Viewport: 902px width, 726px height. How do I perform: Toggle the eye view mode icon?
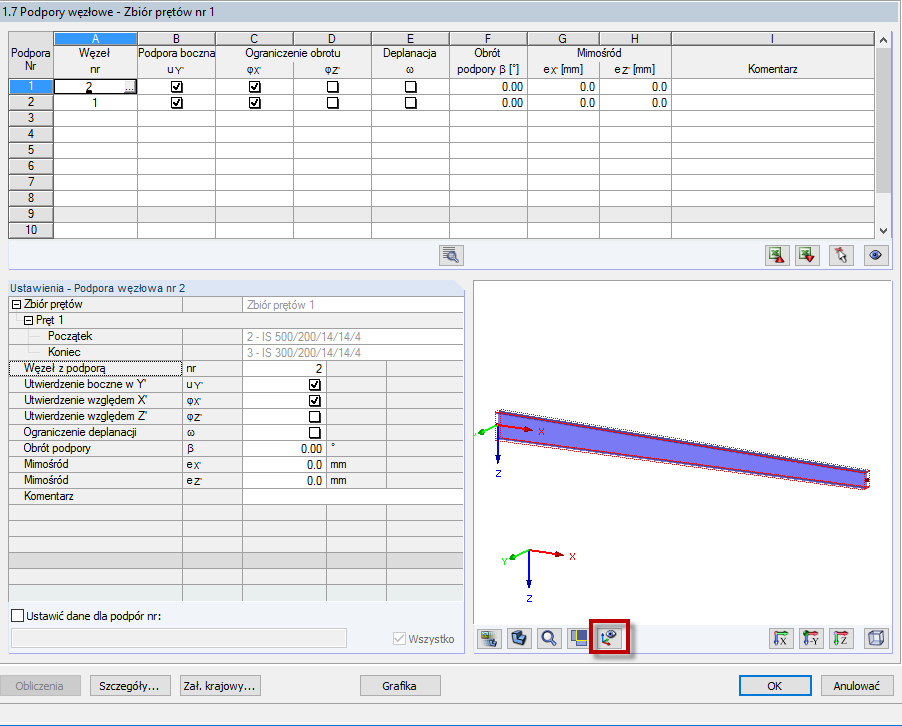(876, 255)
